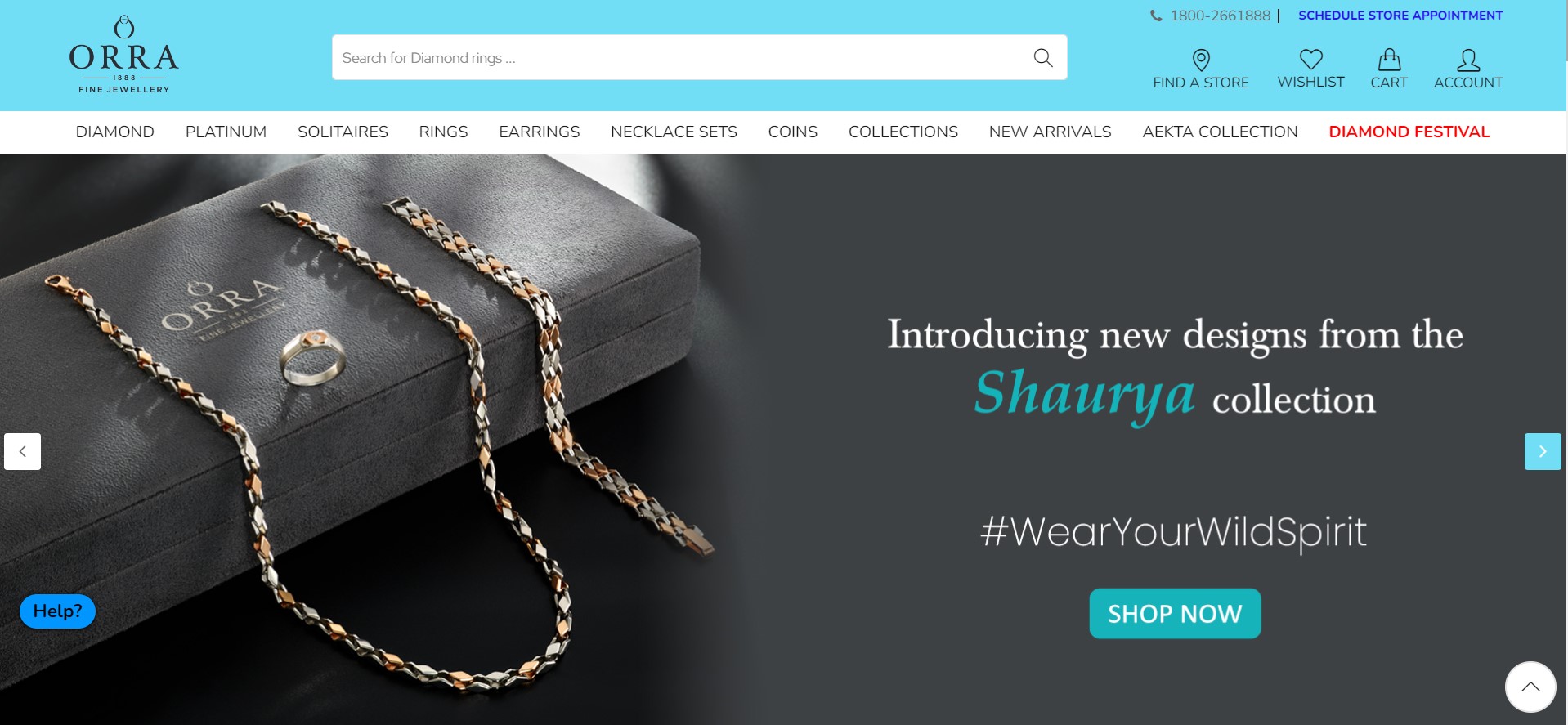Advance to the next banner slide
The width and height of the screenshot is (1568, 725).
[1543, 451]
